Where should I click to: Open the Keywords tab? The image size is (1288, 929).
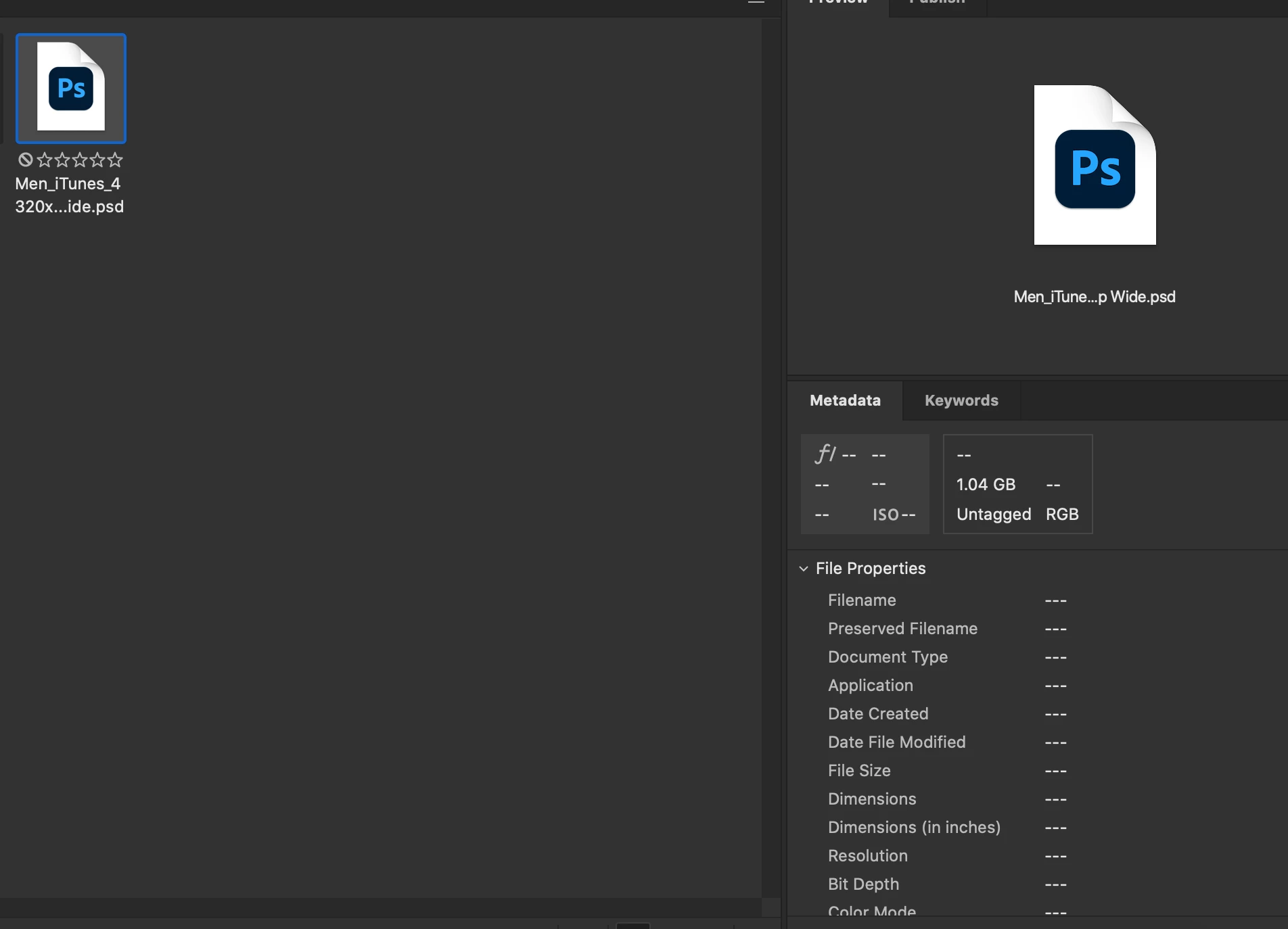coord(961,400)
